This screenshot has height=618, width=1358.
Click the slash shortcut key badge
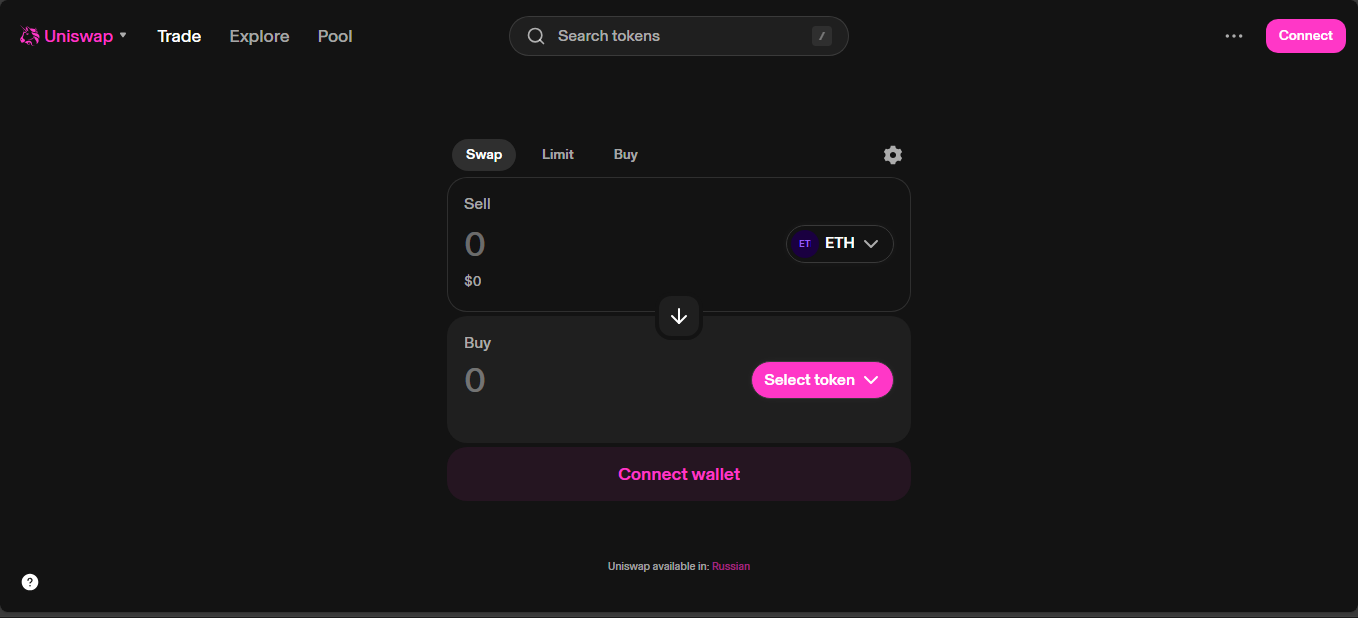(x=822, y=36)
